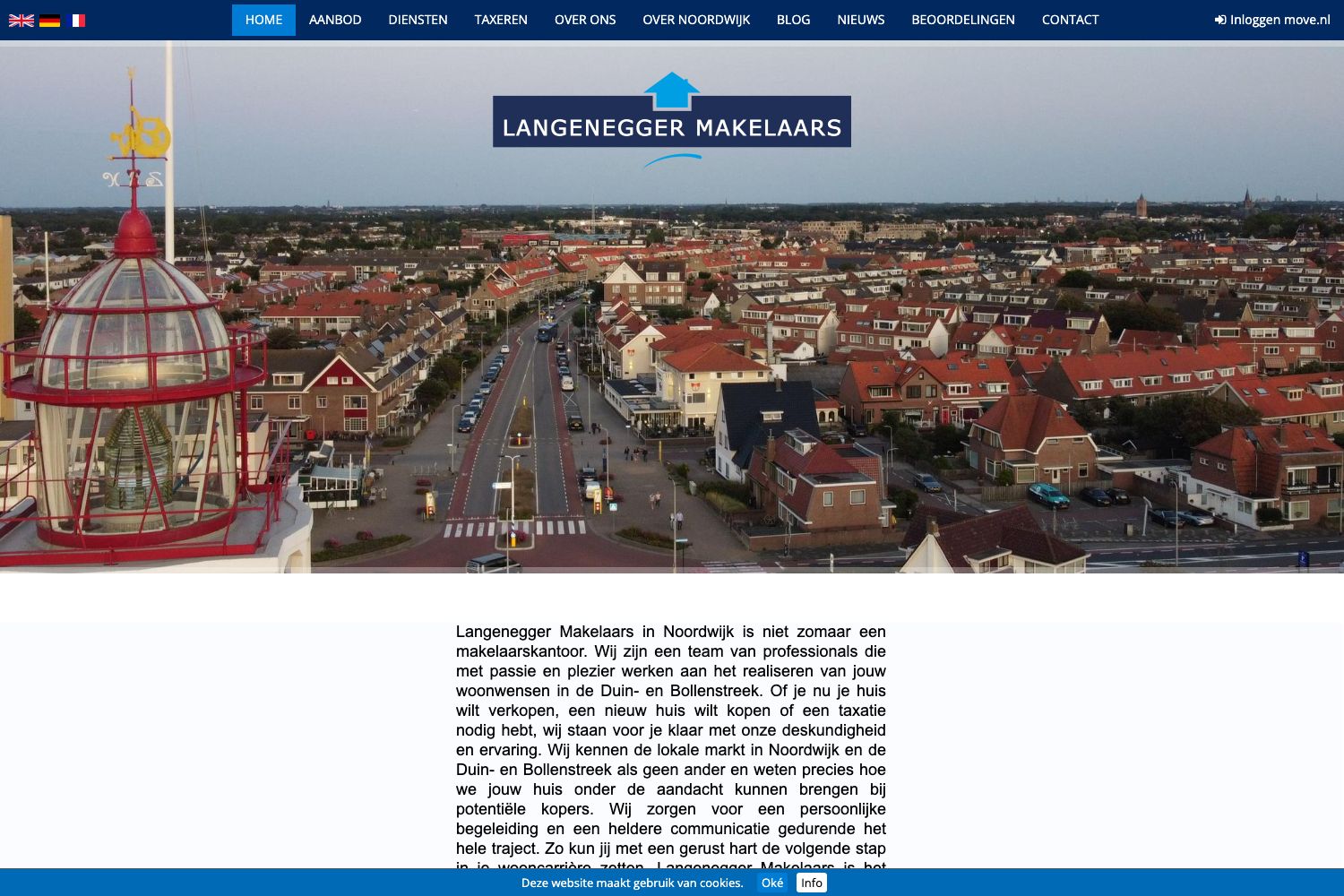1344x896 pixels.
Task: Click the Inloggen move.nl link
Action: 1272,20
